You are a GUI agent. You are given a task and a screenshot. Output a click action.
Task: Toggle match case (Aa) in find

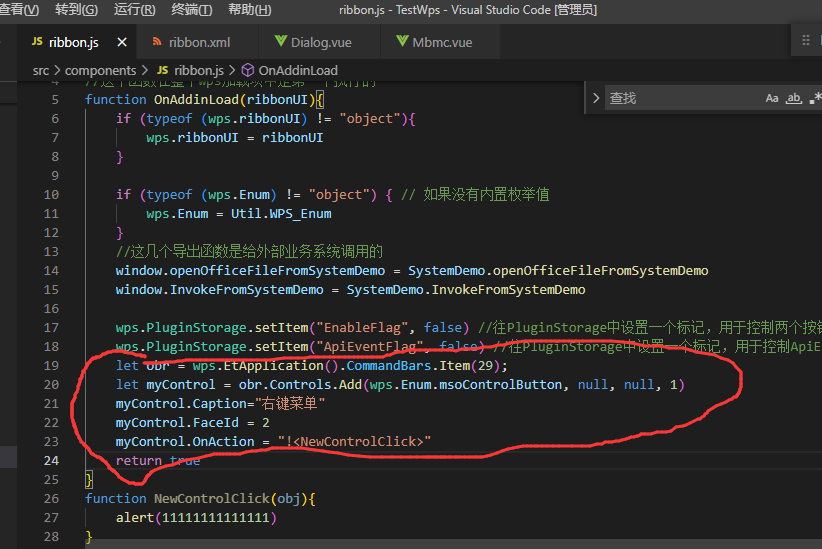(772, 98)
